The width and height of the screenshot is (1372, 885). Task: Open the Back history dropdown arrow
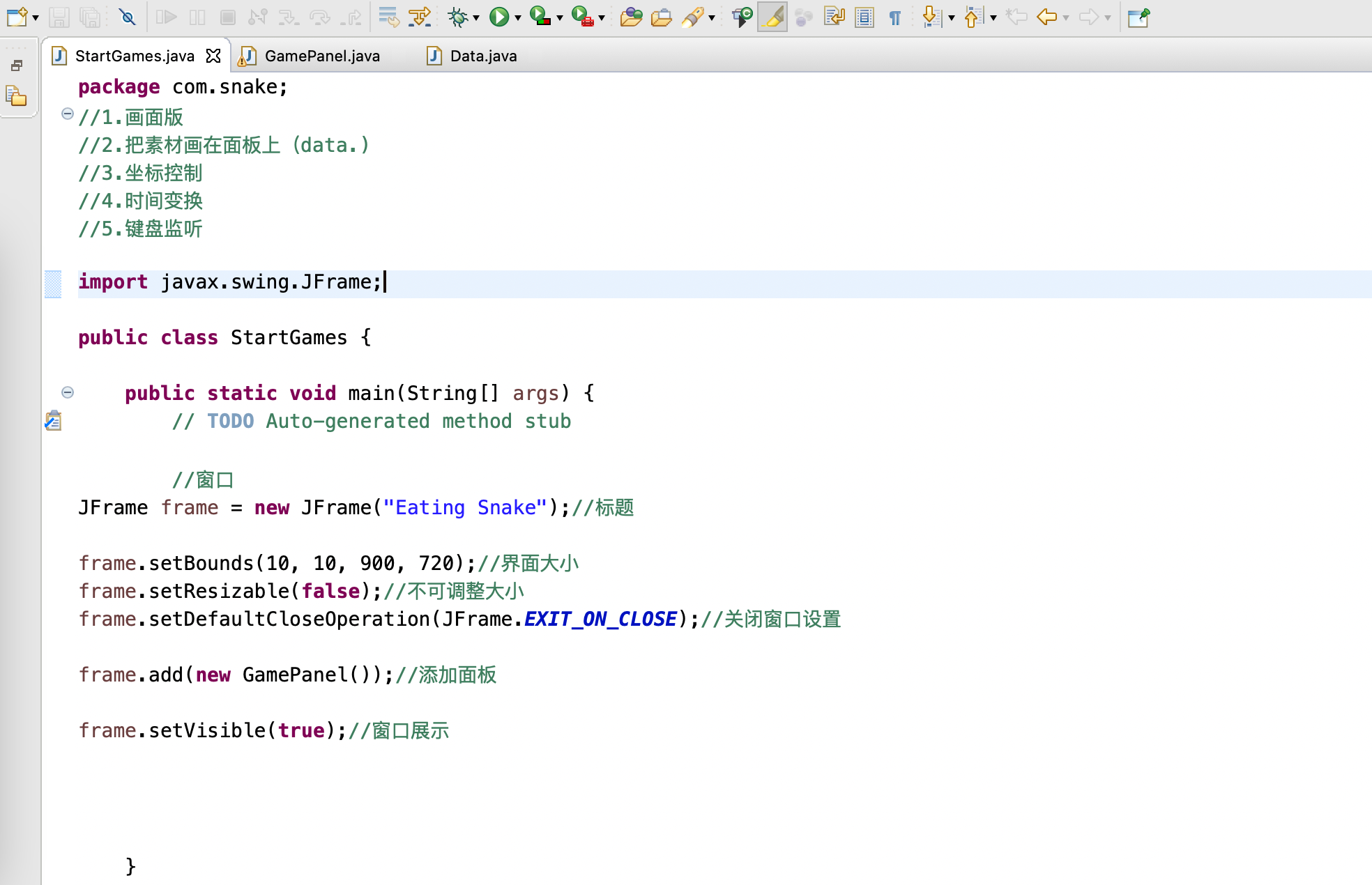click(1066, 18)
